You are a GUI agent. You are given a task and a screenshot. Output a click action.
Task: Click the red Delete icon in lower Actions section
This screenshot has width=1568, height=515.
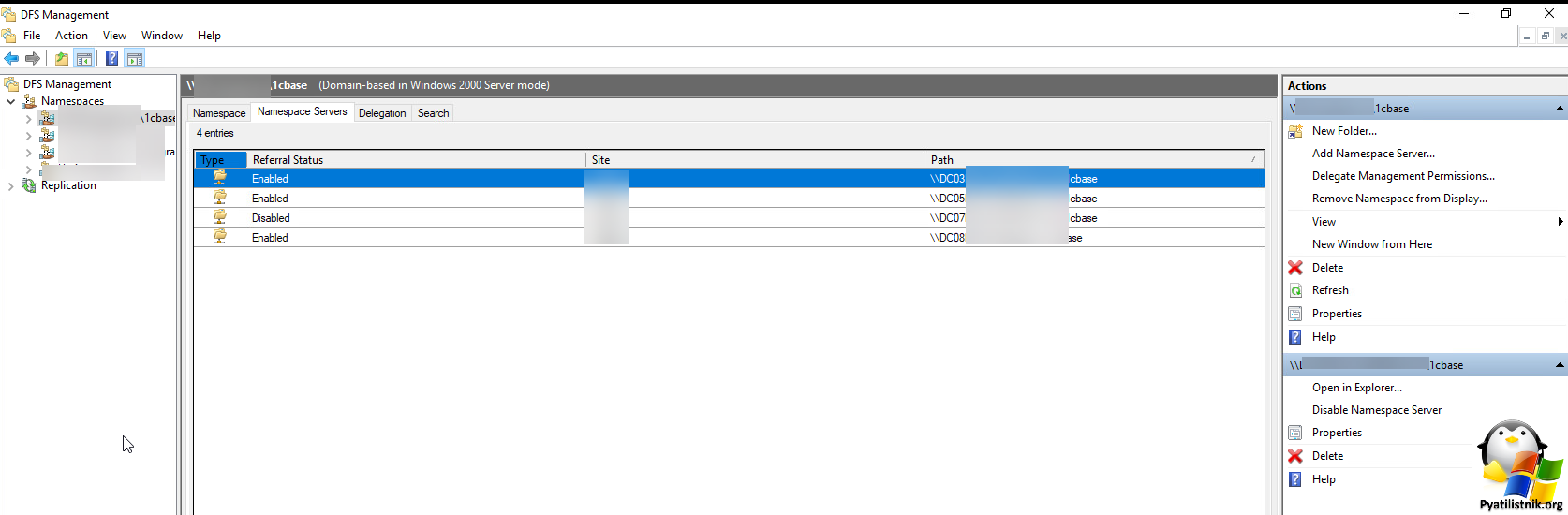1295,456
